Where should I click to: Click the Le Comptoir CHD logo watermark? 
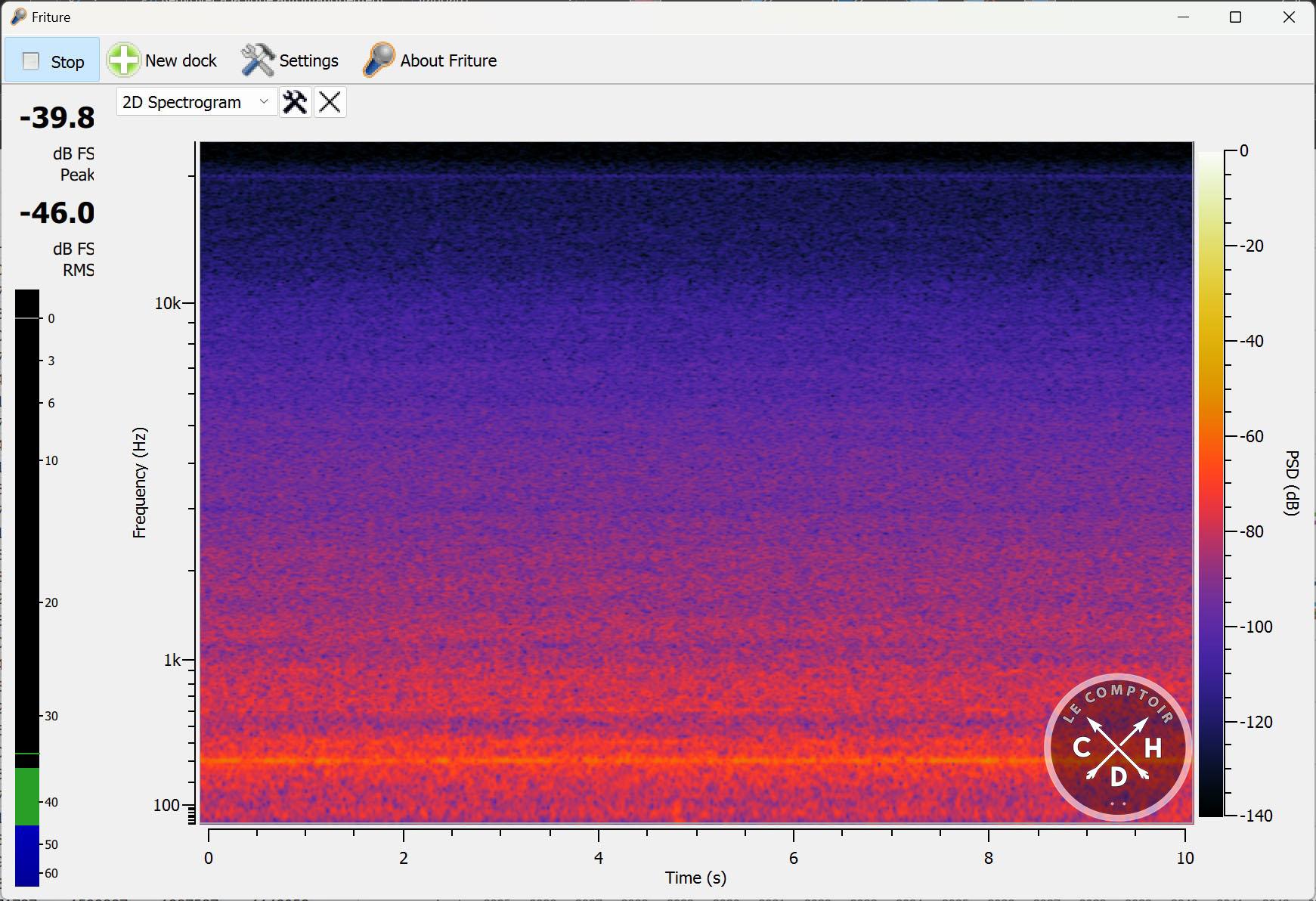pyautogui.click(x=1117, y=747)
